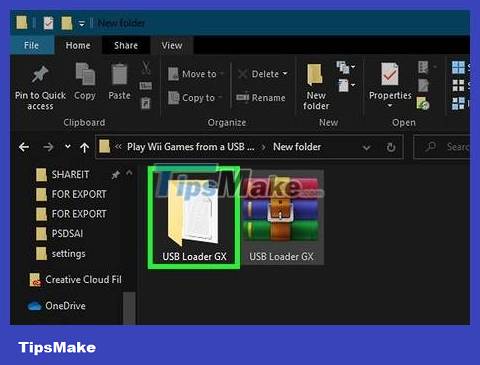Viewport: 480px width, 365px height.
Task: Go up one folder level
Action: click(x=85, y=147)
